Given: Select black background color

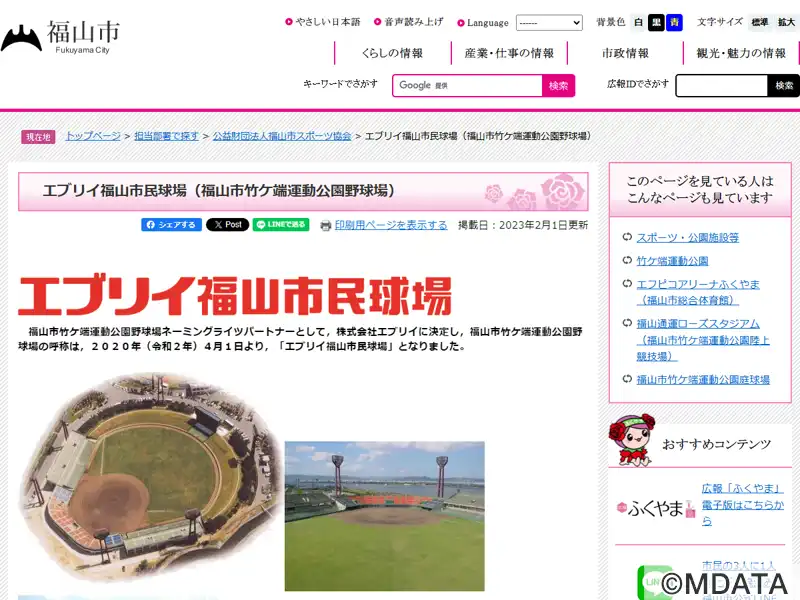Looking at the screenshot, I should pyautogui.click(x=656, y=22).
